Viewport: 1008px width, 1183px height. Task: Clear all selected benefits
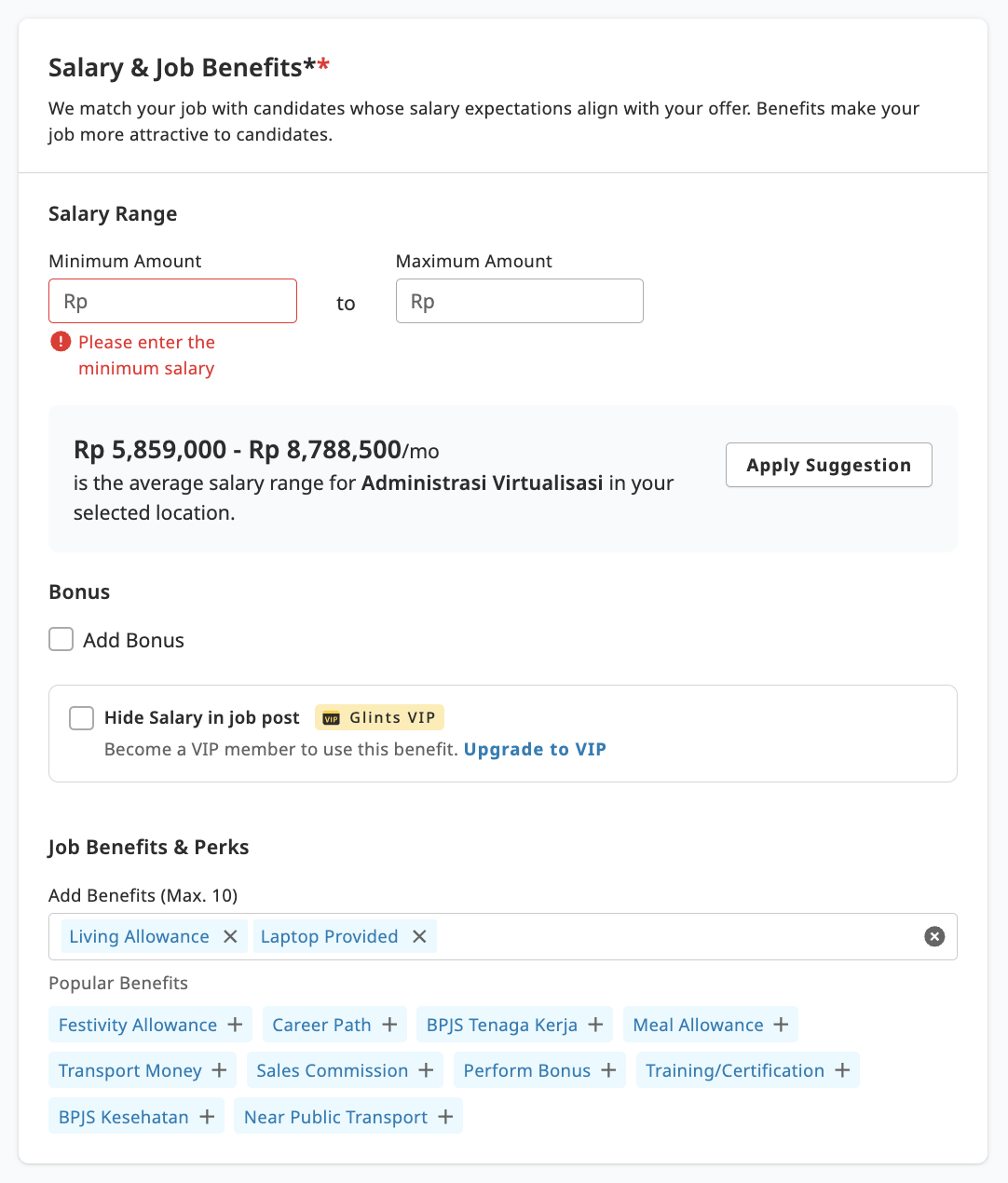(934, 936)
